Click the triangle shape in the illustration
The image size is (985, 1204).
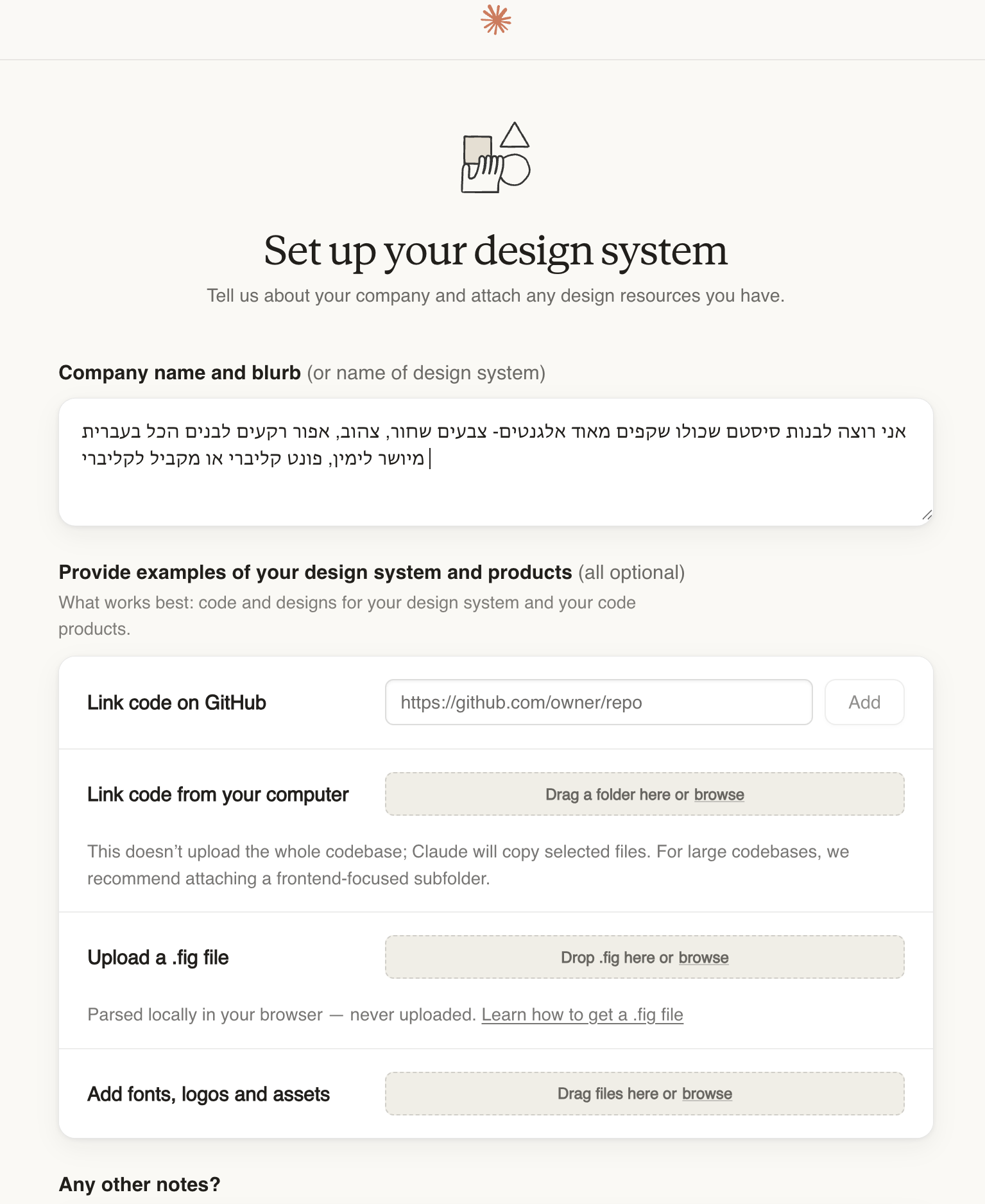(x=515, y=135)
